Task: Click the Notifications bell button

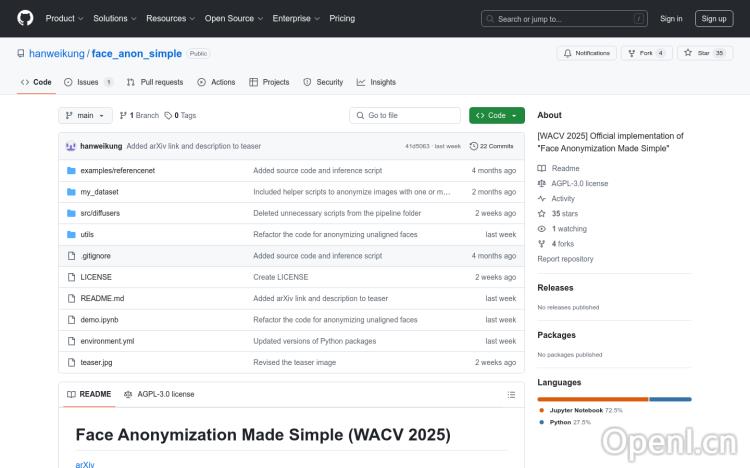Action: tap(587, 53)
